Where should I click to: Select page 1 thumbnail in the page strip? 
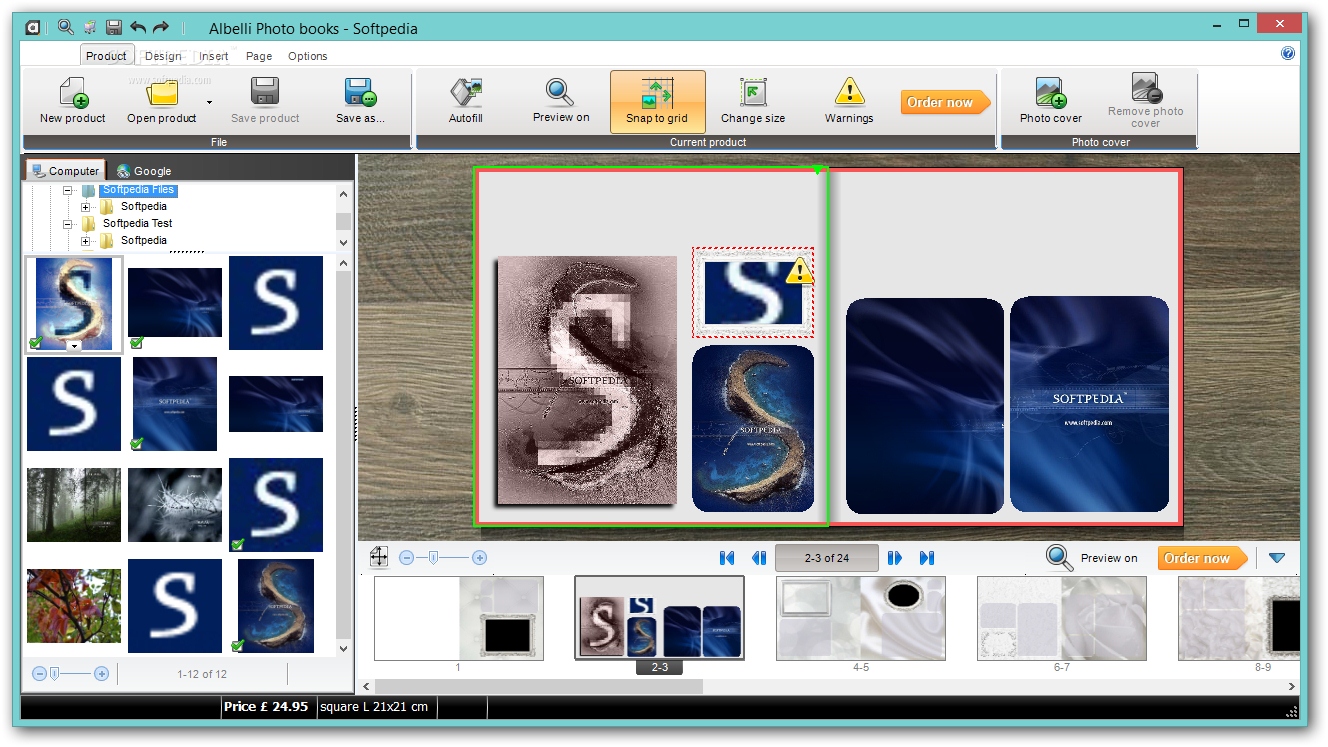[x=459, y=619]
